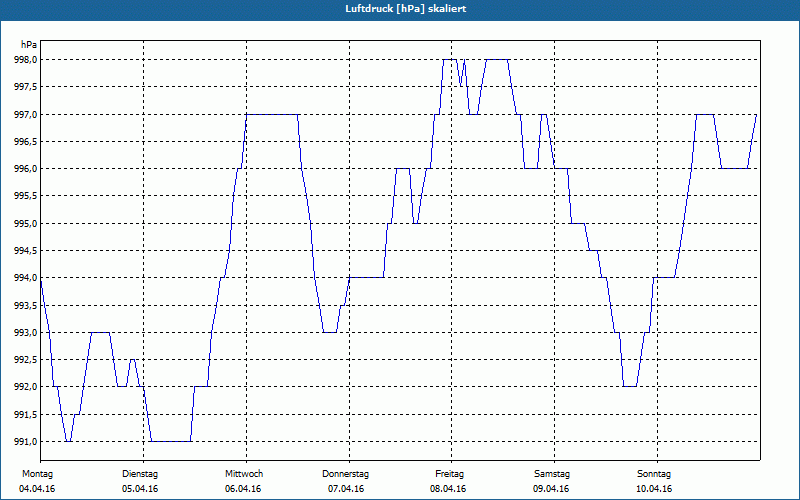Click the 993,5 axis value
Screen dimensions: 800x500
tap(25, 305)
